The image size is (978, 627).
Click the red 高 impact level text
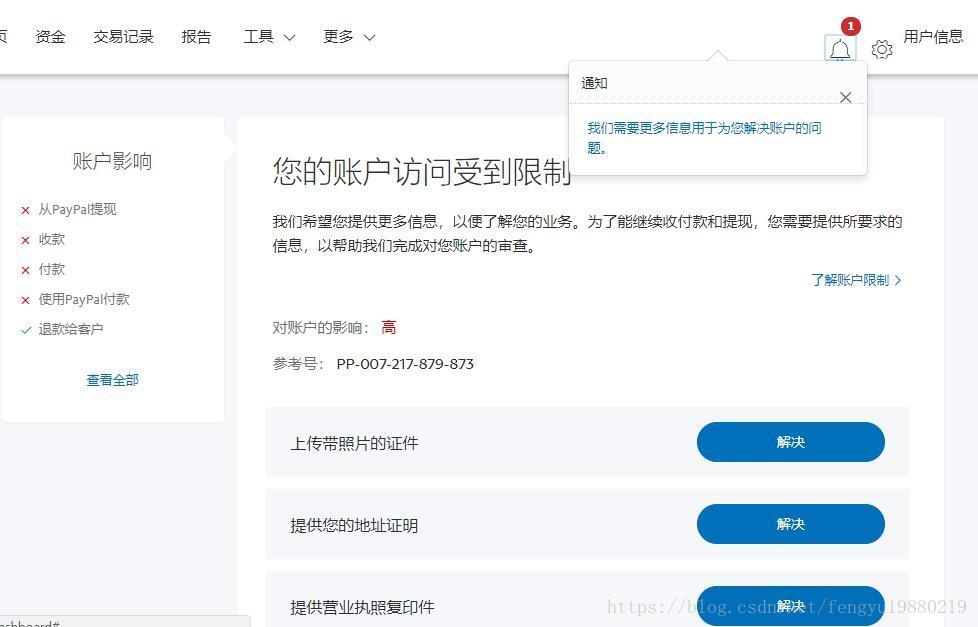(389, 328)
